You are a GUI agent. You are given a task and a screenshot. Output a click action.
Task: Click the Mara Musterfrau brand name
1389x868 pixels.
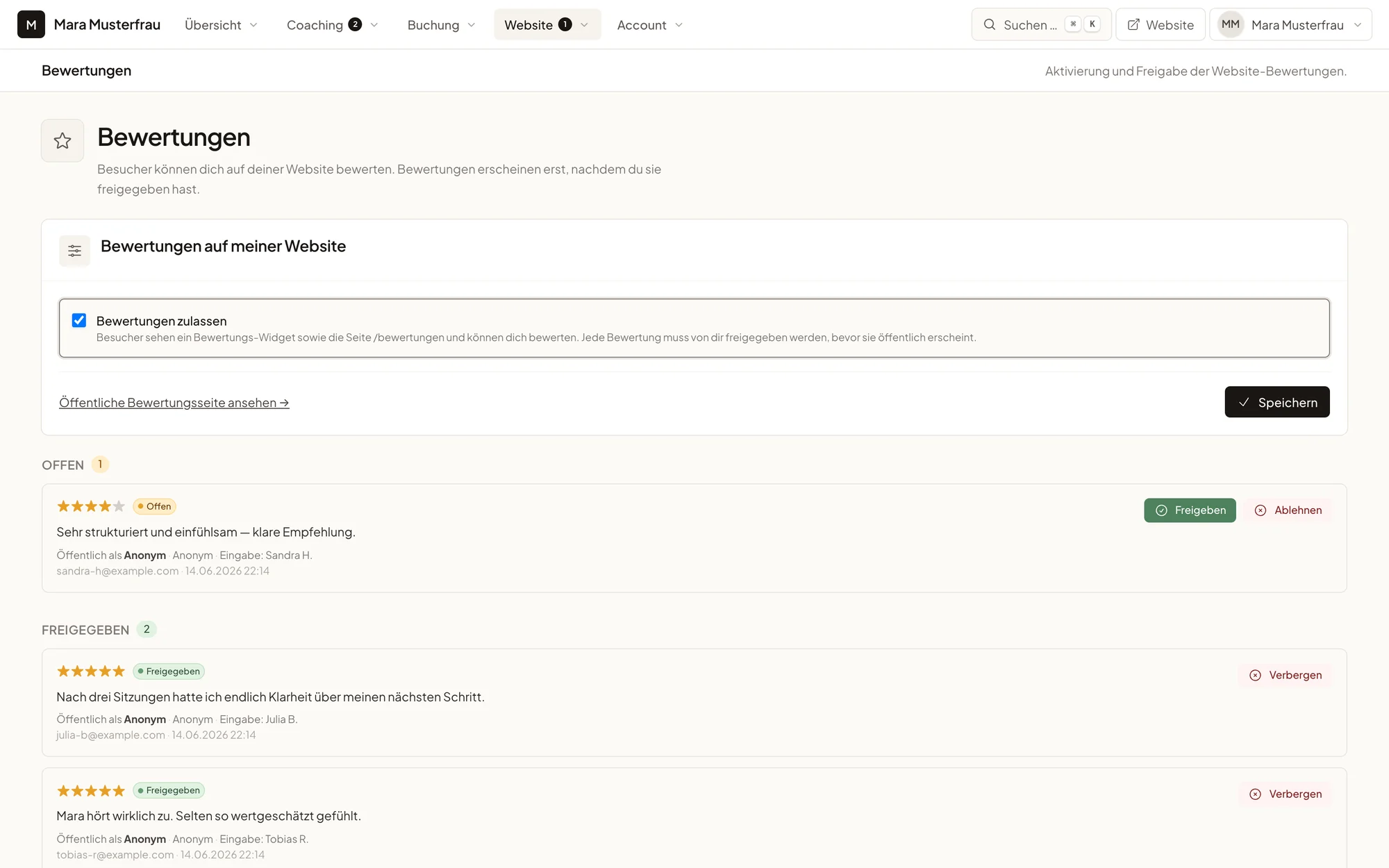pos(107,24)
